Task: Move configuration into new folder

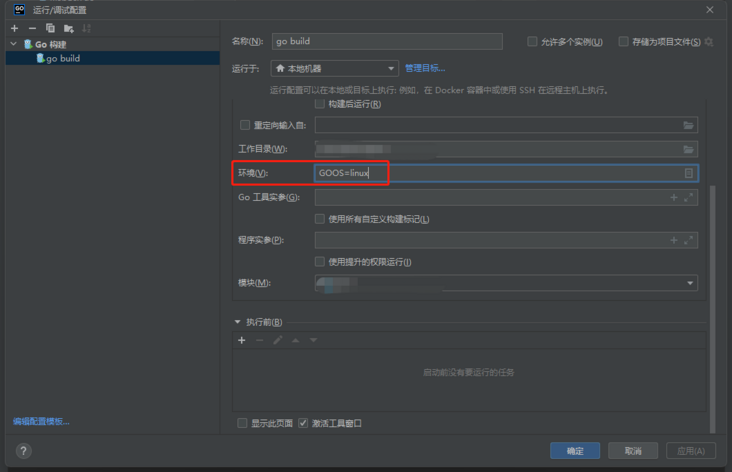Action: coord(69,29)
